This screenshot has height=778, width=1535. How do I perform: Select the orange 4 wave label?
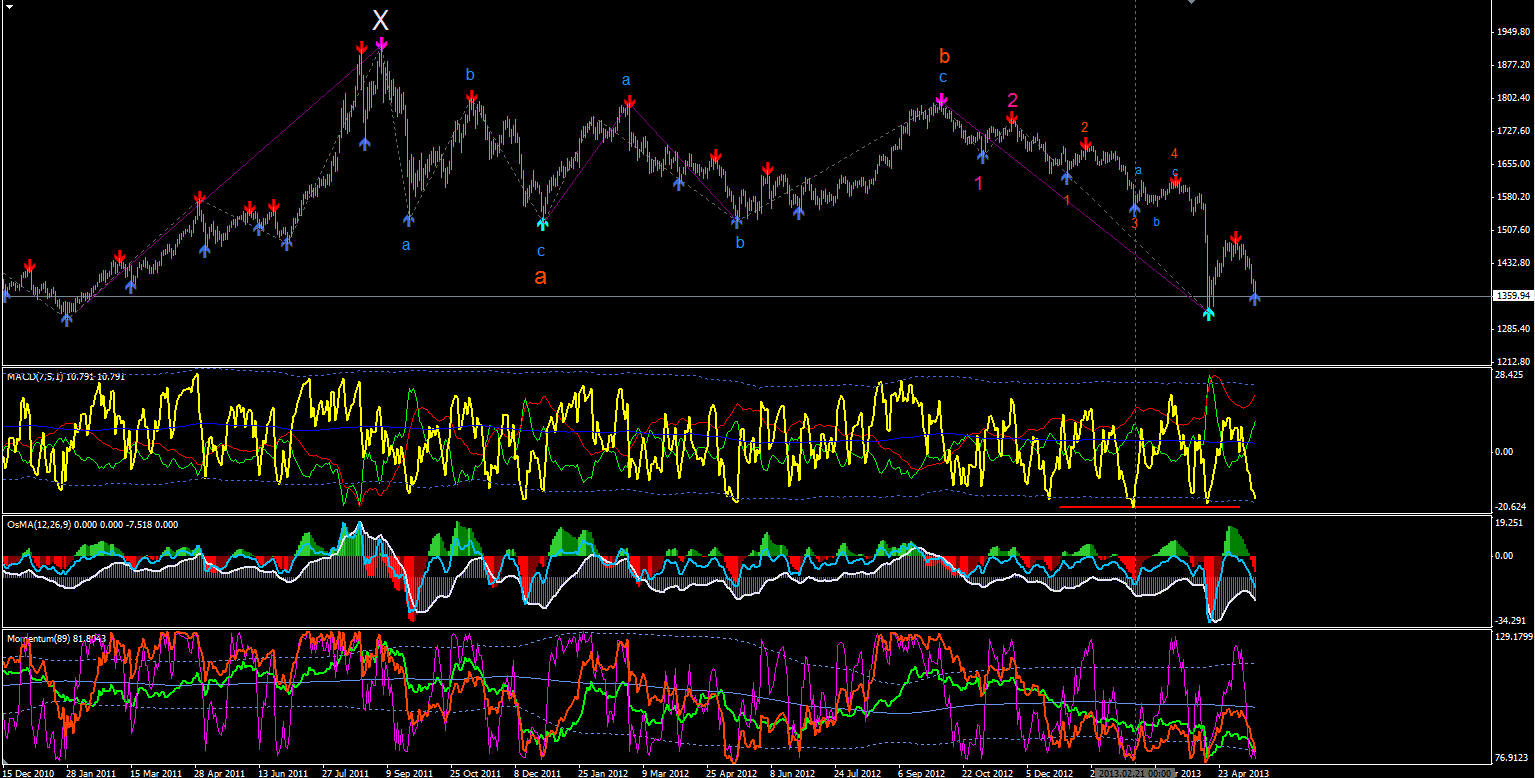pyautogui.click(x=1175, y=154)
